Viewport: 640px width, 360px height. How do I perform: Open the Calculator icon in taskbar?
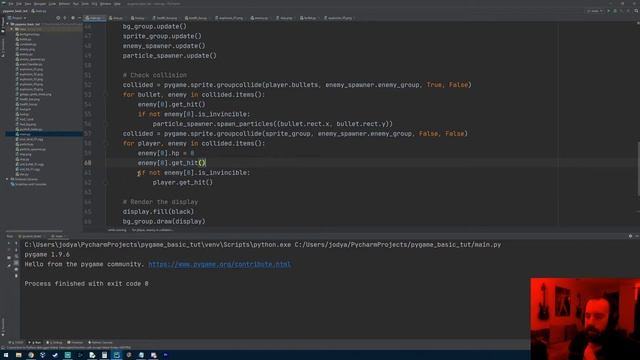point(104,355)
